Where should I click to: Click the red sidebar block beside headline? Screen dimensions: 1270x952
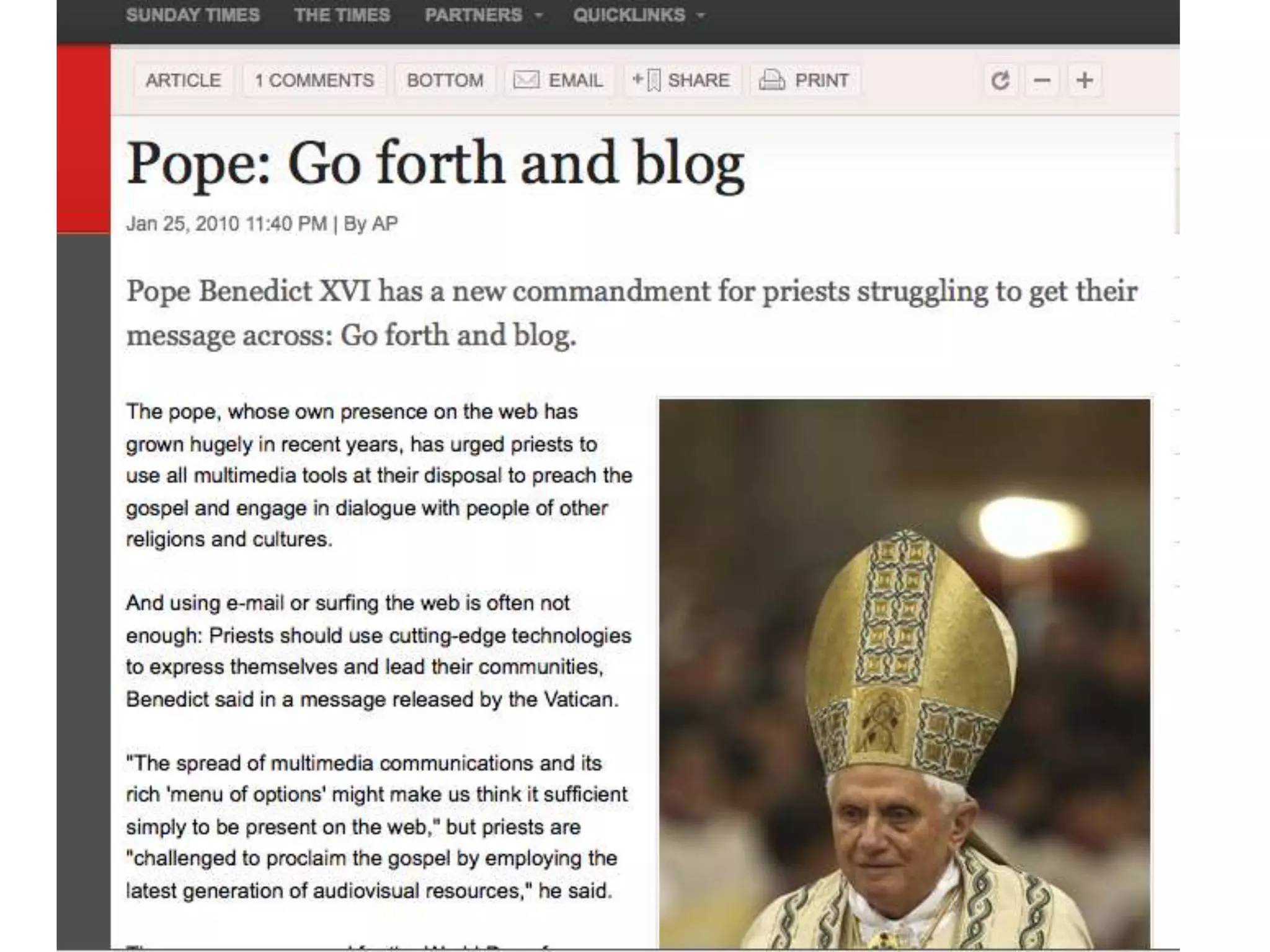(83, 139)
